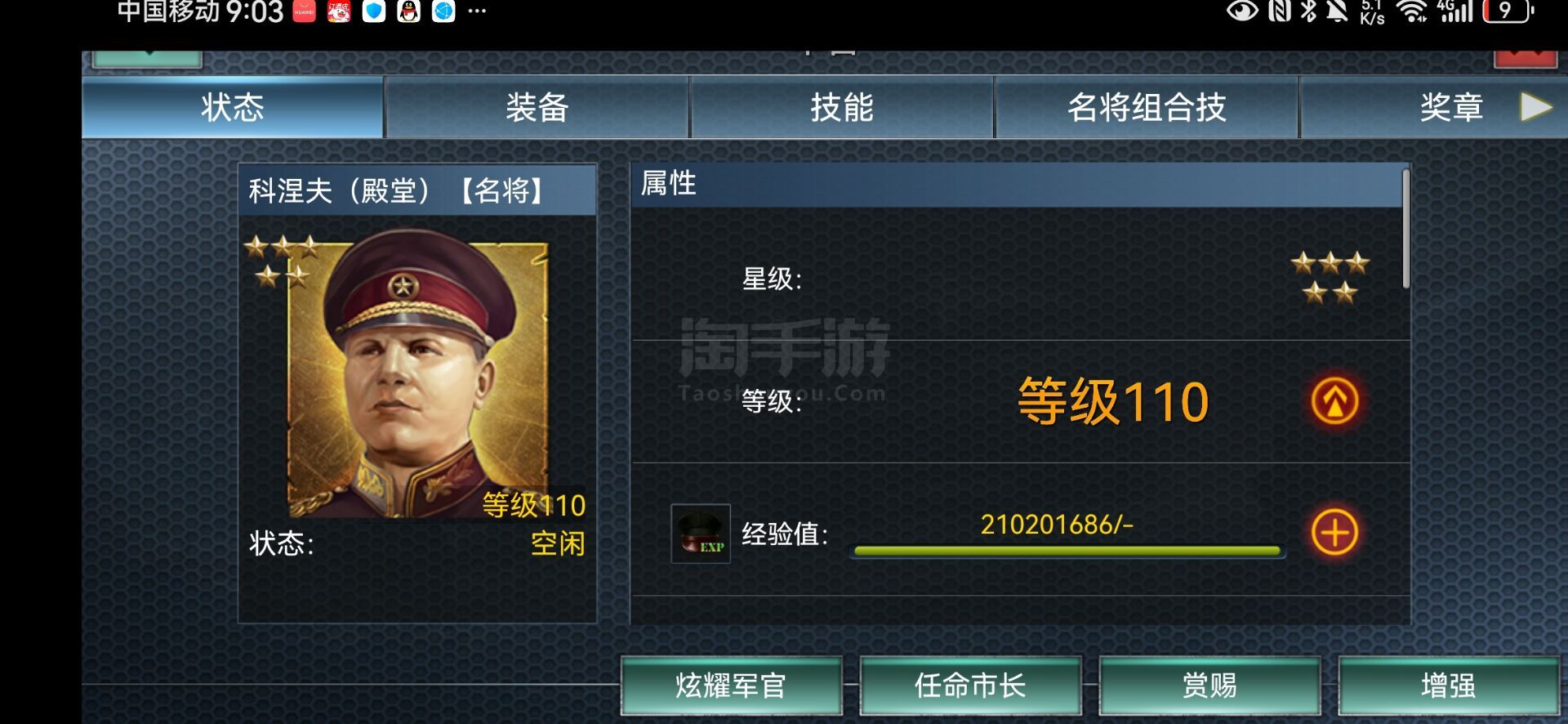Tap the 增强 button

(x=1449, y=686)
